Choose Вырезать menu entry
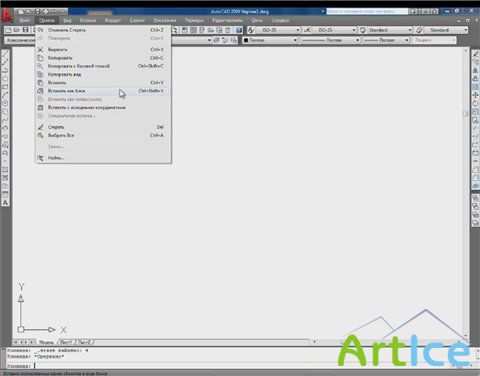Screen dimensions: 480x376 pos(103,50)
